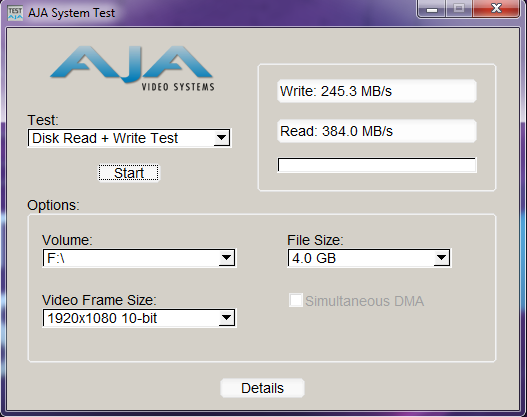Close the AJA System Test window
This screenshot has width=527, height=417.
[496, 8]
